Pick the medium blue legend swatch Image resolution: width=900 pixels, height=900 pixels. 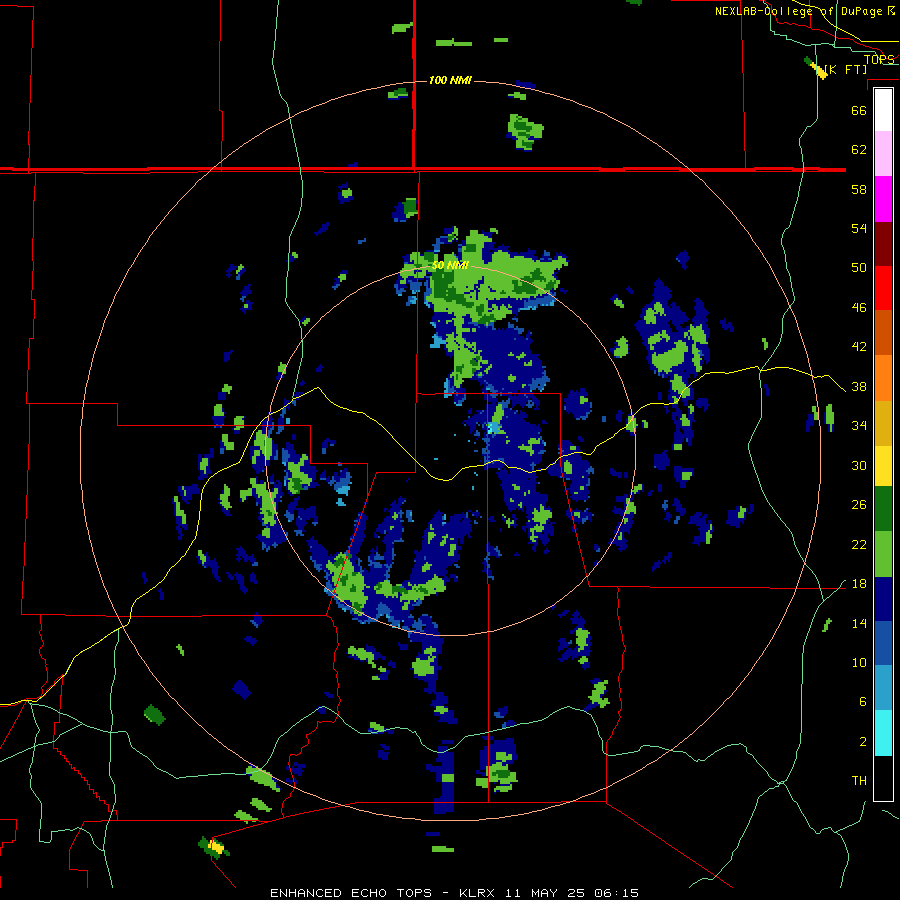click(x=883, y=643)
